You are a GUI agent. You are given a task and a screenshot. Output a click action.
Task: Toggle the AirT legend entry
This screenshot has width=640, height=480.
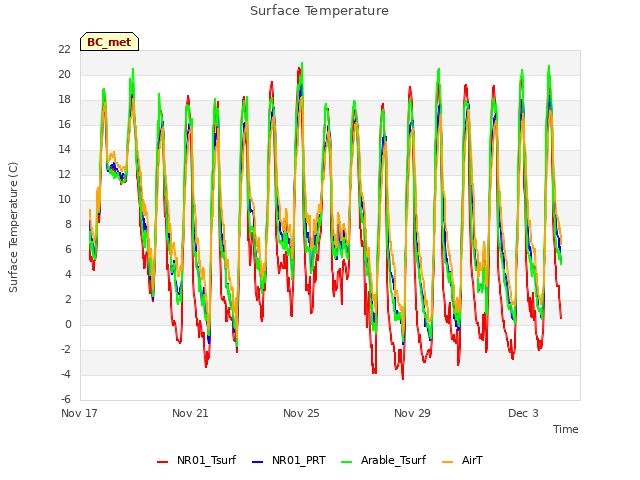coord(462,460)
